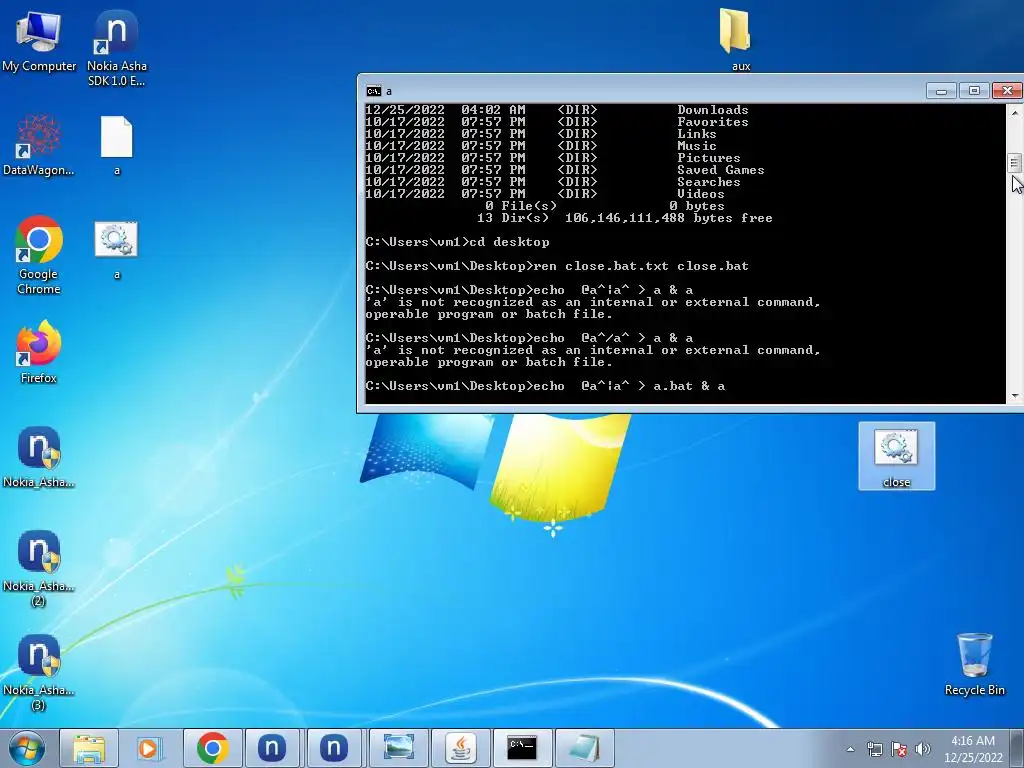The height and width of the screenshot is (768, 1024).
Task: Select the blank file named a
Action: (x=117, y=145)
